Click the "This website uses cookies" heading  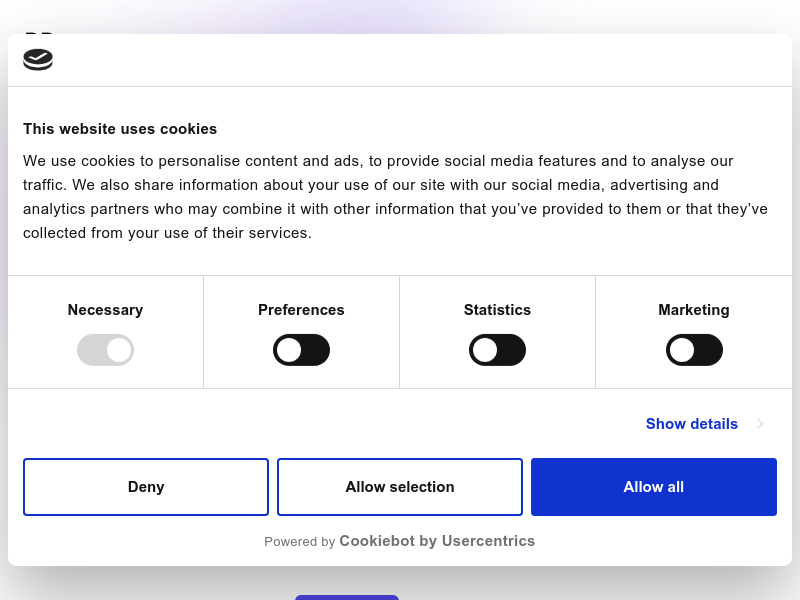[x=120, y=129]
